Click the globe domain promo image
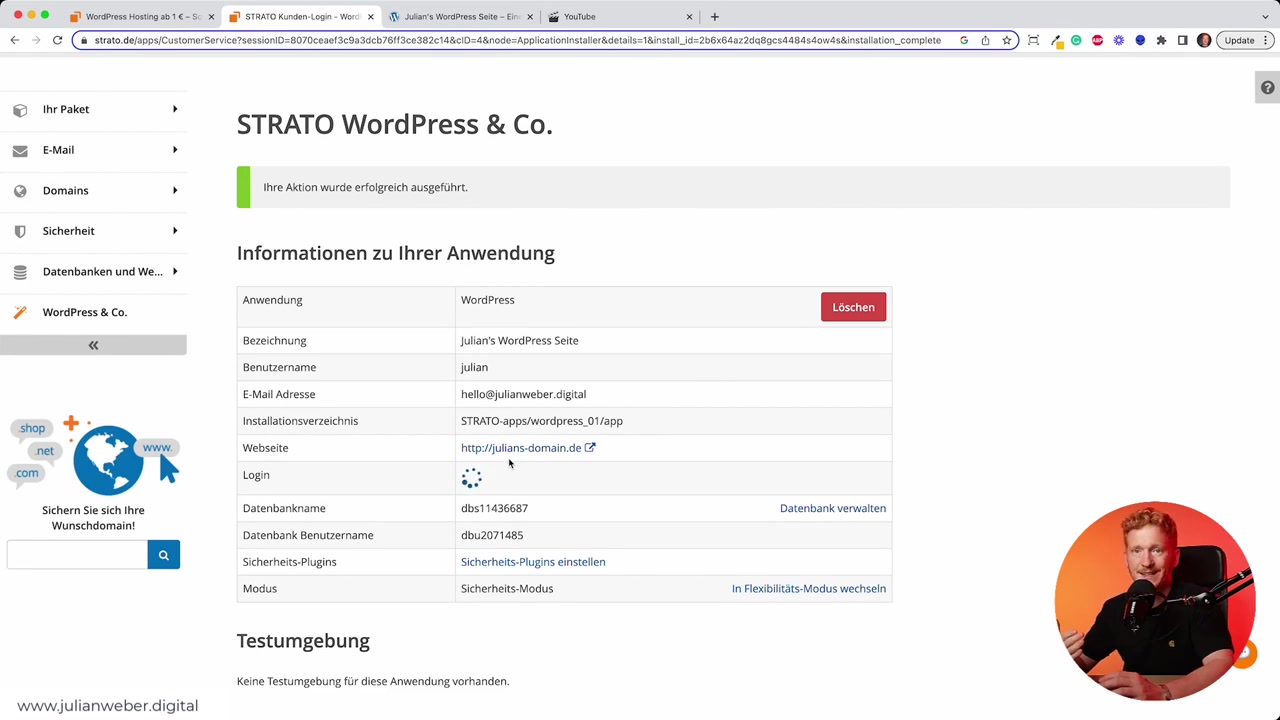This screenshot has width=1280, height=720. 94,455
